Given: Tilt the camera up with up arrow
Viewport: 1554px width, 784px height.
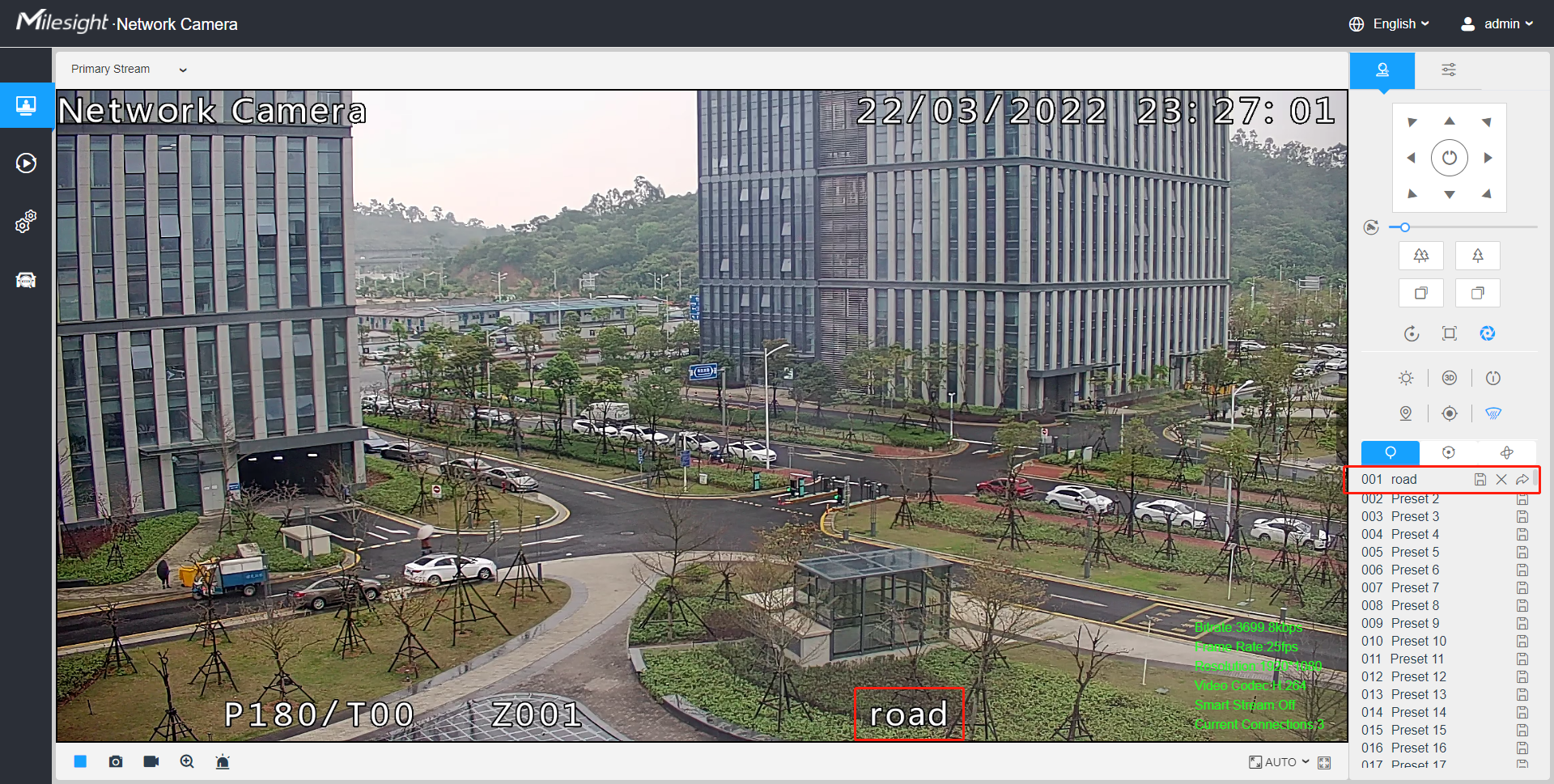Looking at the screenshot, I should (x=1450, y=121).
